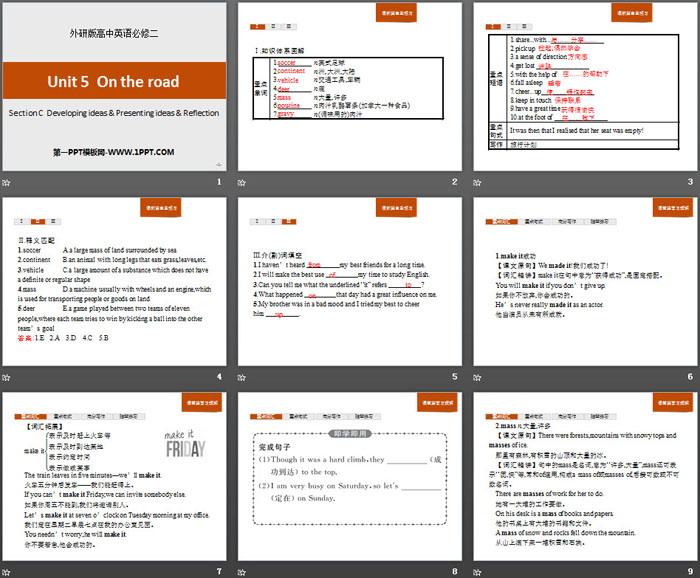This screenshot has width=700, height=578.
Task: Click the make it FRIDAY image on slide 7
Action: click(x=187, y=440)
